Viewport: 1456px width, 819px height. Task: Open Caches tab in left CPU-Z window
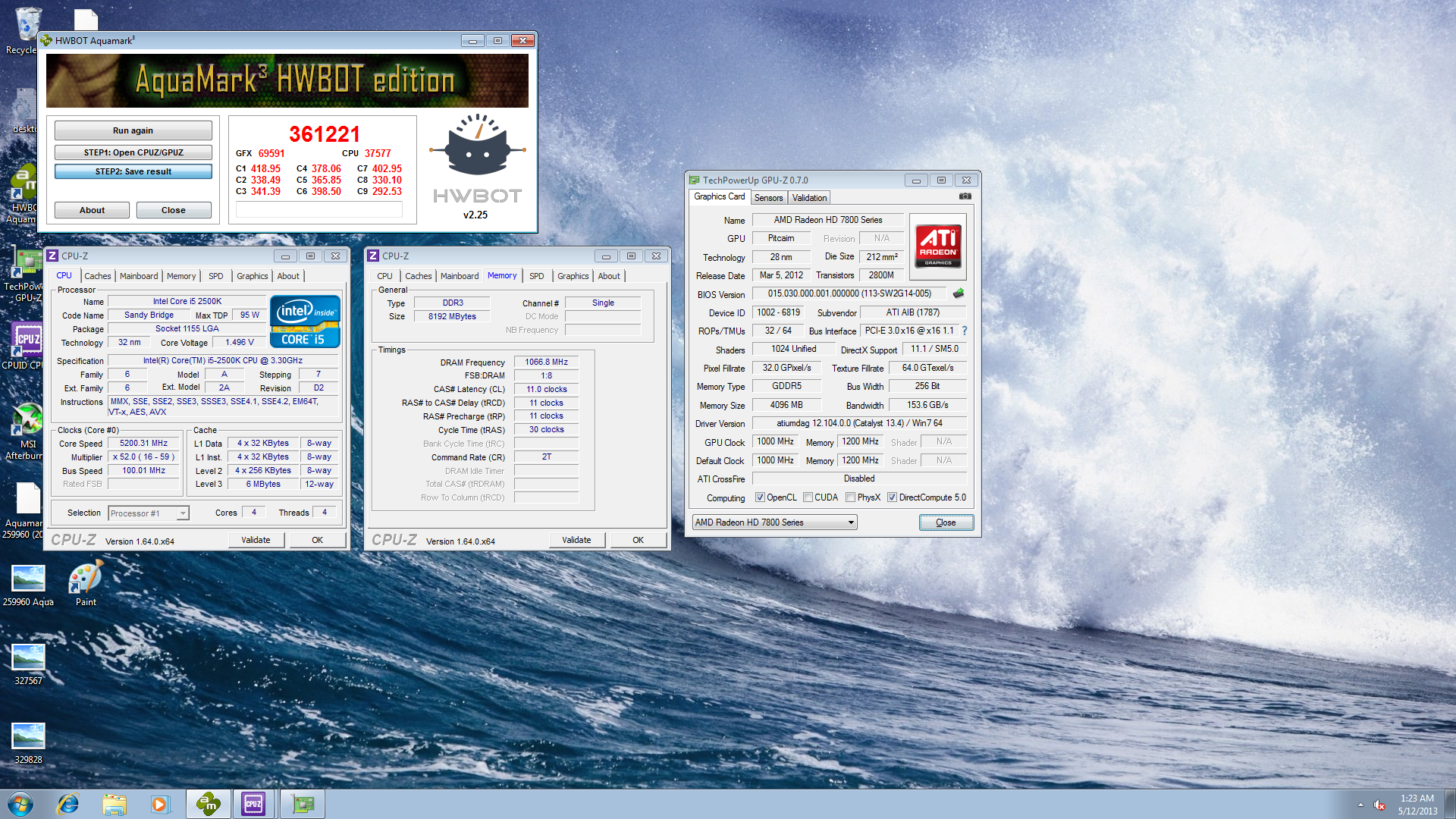coord(97,276)
